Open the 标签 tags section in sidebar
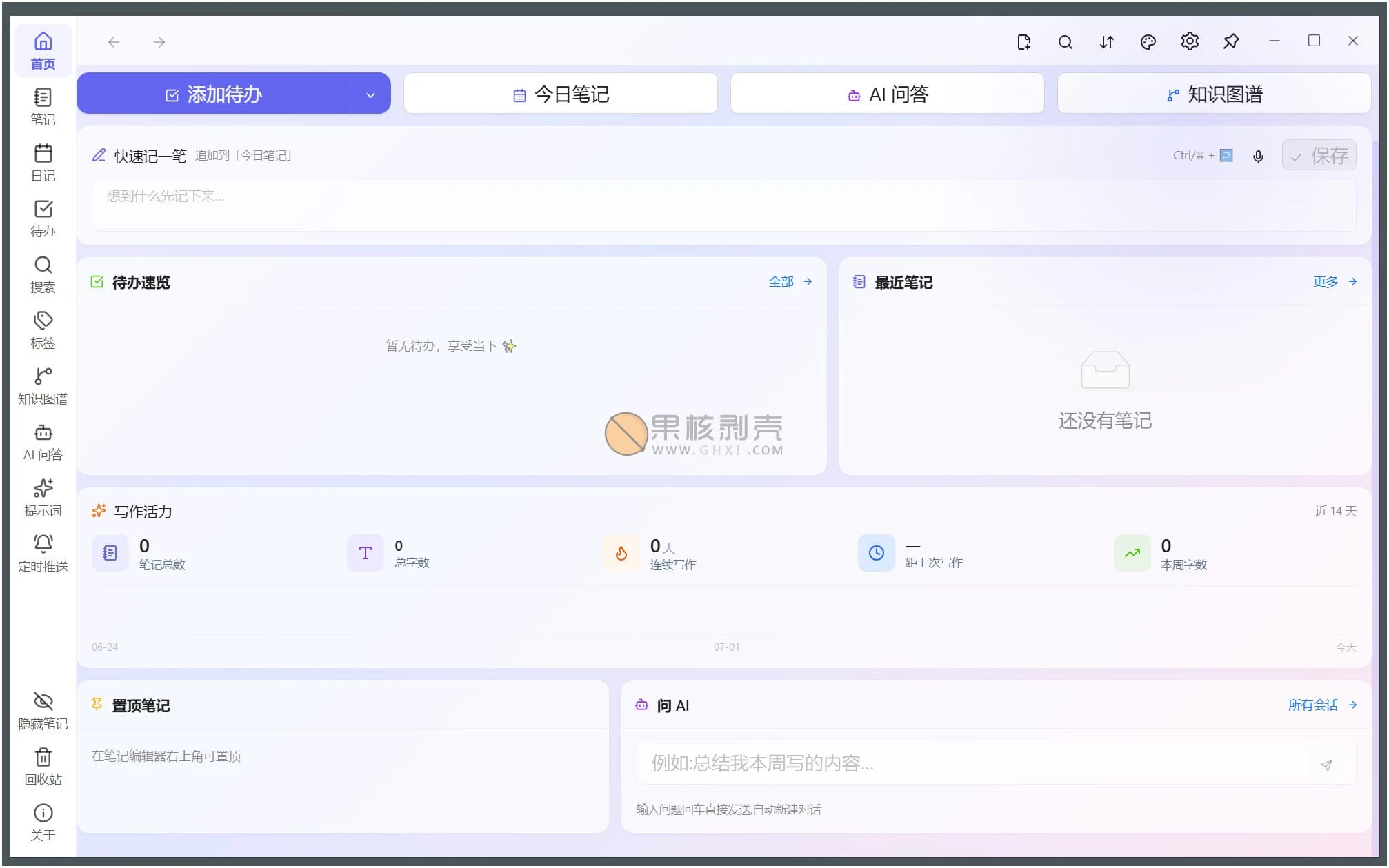 43,330
